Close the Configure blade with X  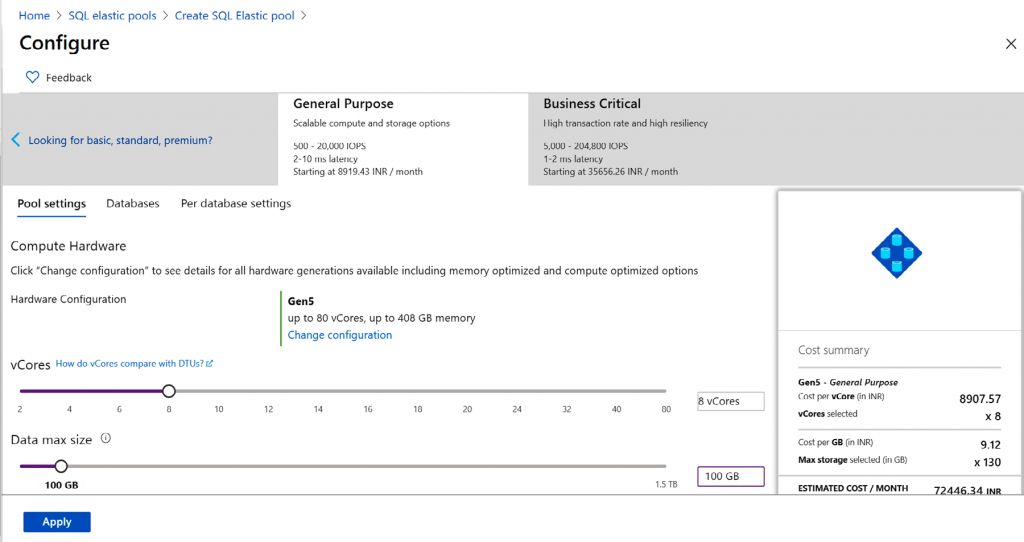click(x=1010, y=44)
